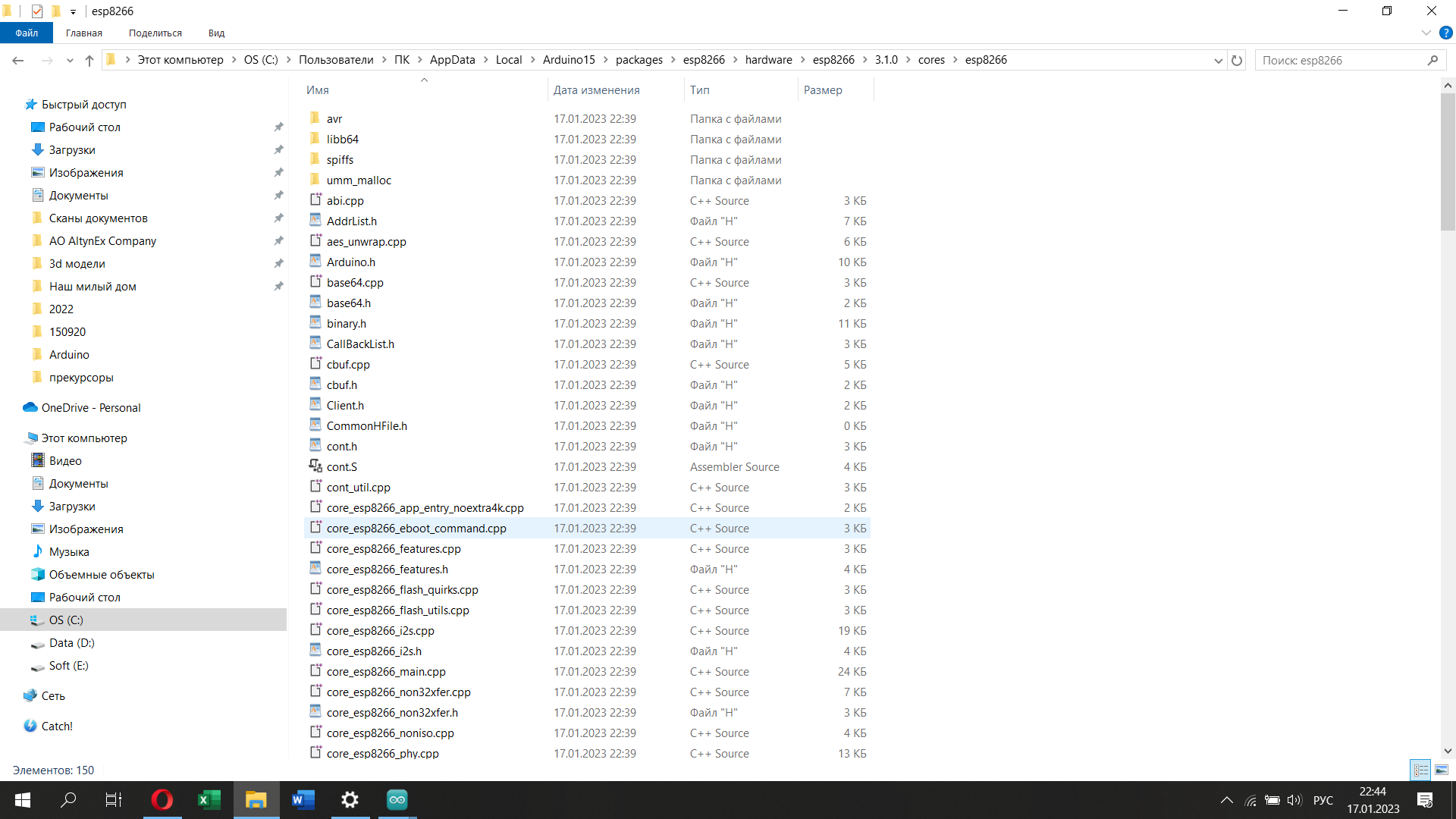Screen dimensions: 1456x819
Task: Click scroll down arrow of file list
Action: pos(1448,752)
